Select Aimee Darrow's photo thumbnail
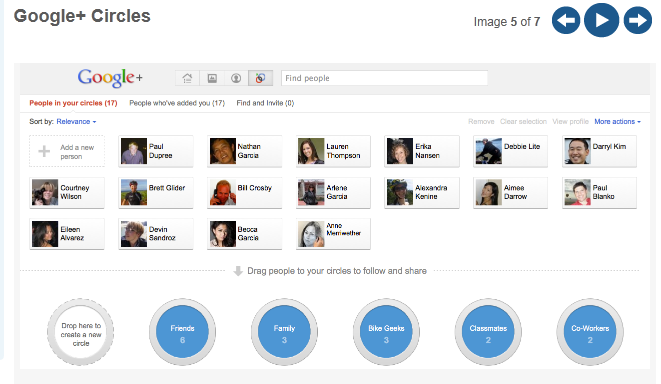 [489, 192]
